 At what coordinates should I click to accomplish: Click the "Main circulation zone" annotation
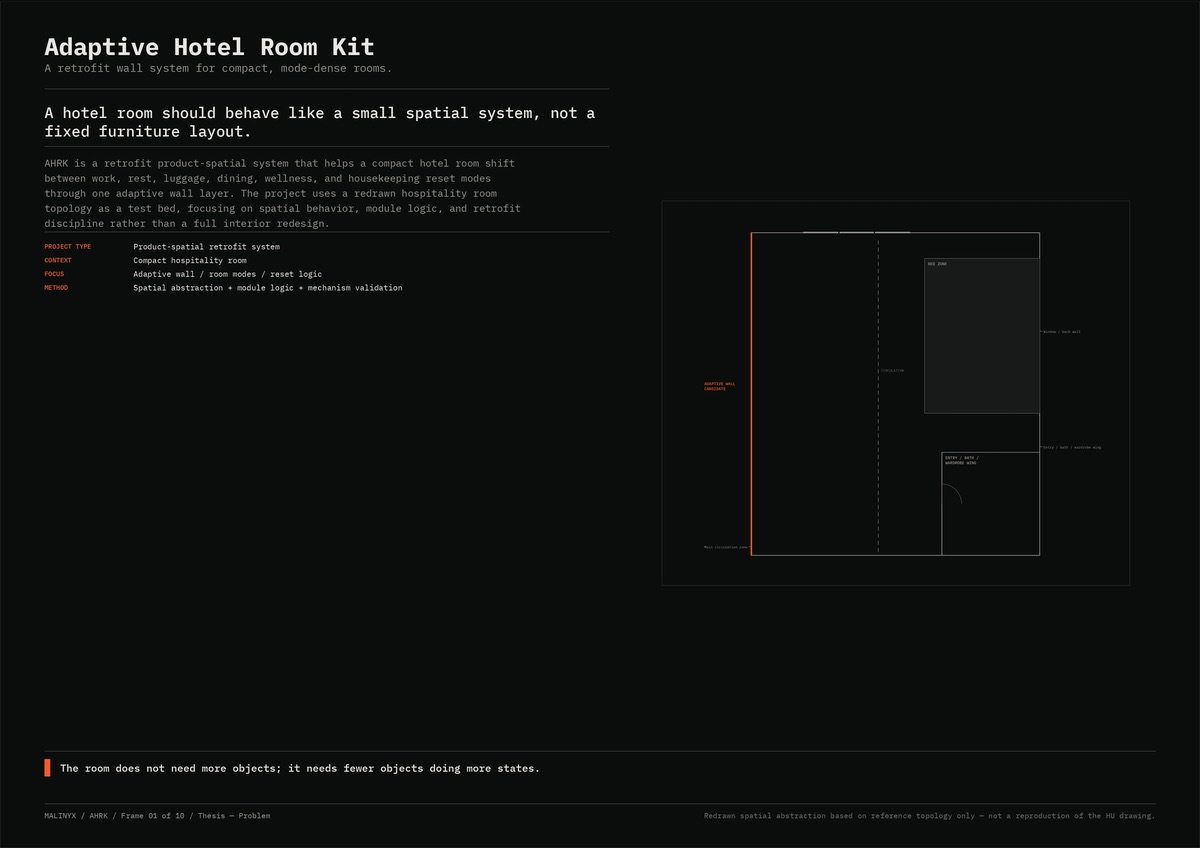(x=726, y=548)
